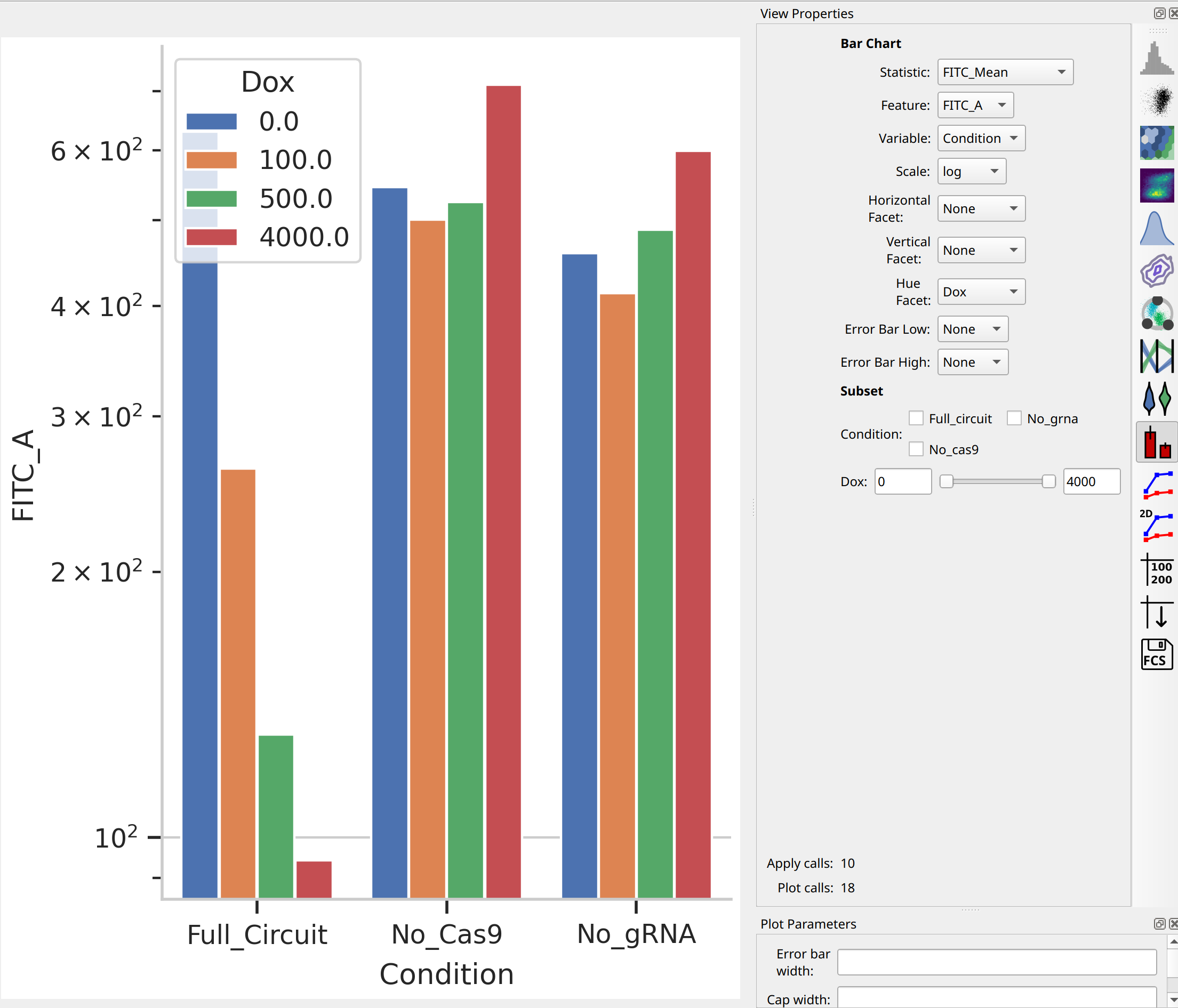Screen dimensions: 1178x1008
Task: Open the scatterplot view icon
Action: (x=1156, y=100)
